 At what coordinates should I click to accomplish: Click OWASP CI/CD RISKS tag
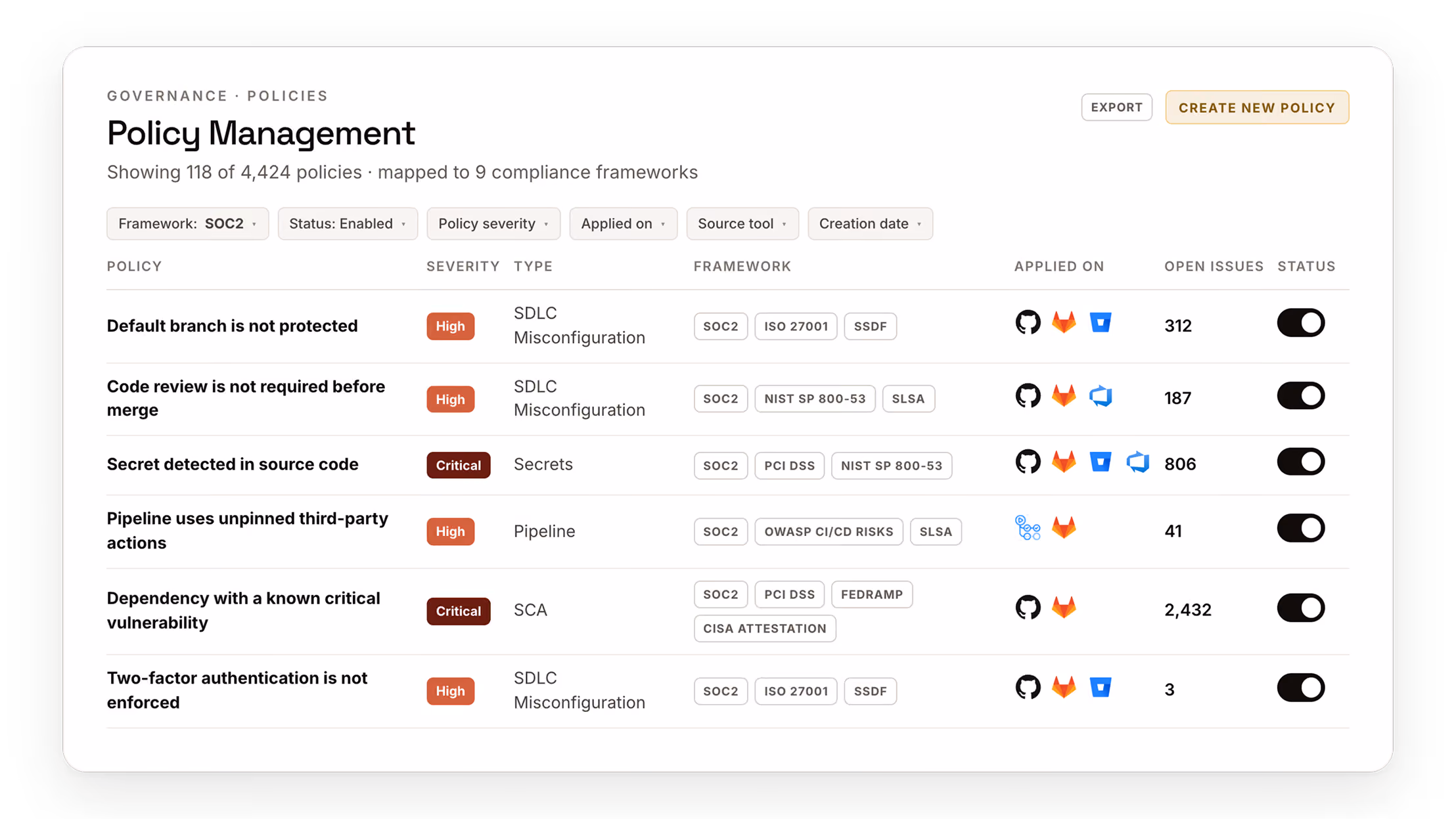(829, 532)
